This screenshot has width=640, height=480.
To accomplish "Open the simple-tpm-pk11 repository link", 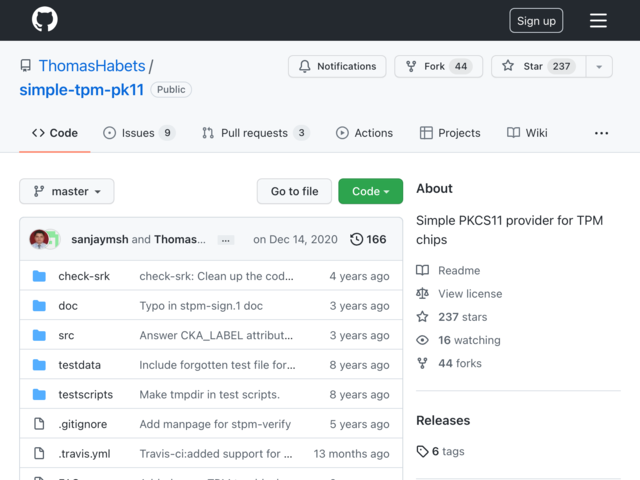I will tap(82, 90).
